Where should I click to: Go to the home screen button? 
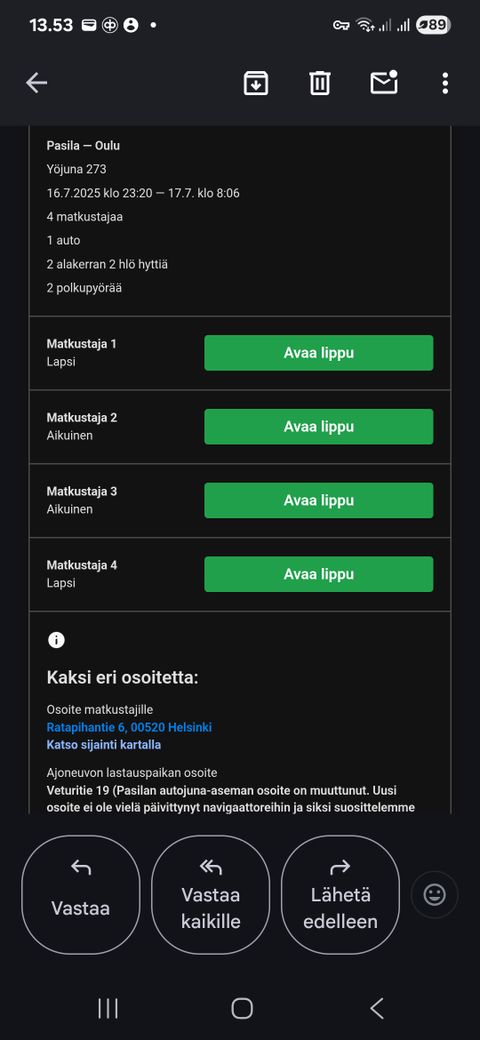coord(242,1008)
